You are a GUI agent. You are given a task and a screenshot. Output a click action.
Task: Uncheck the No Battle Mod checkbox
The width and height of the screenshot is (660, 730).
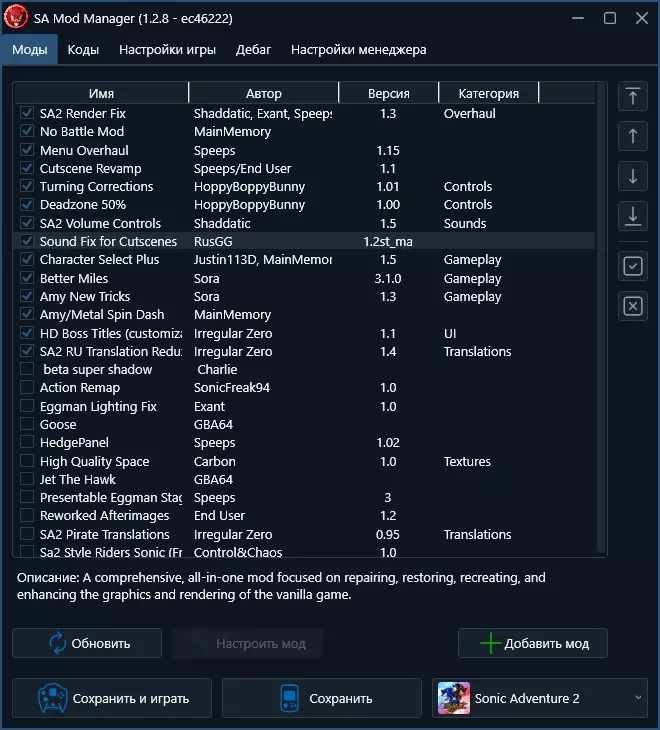pos(27,131)
